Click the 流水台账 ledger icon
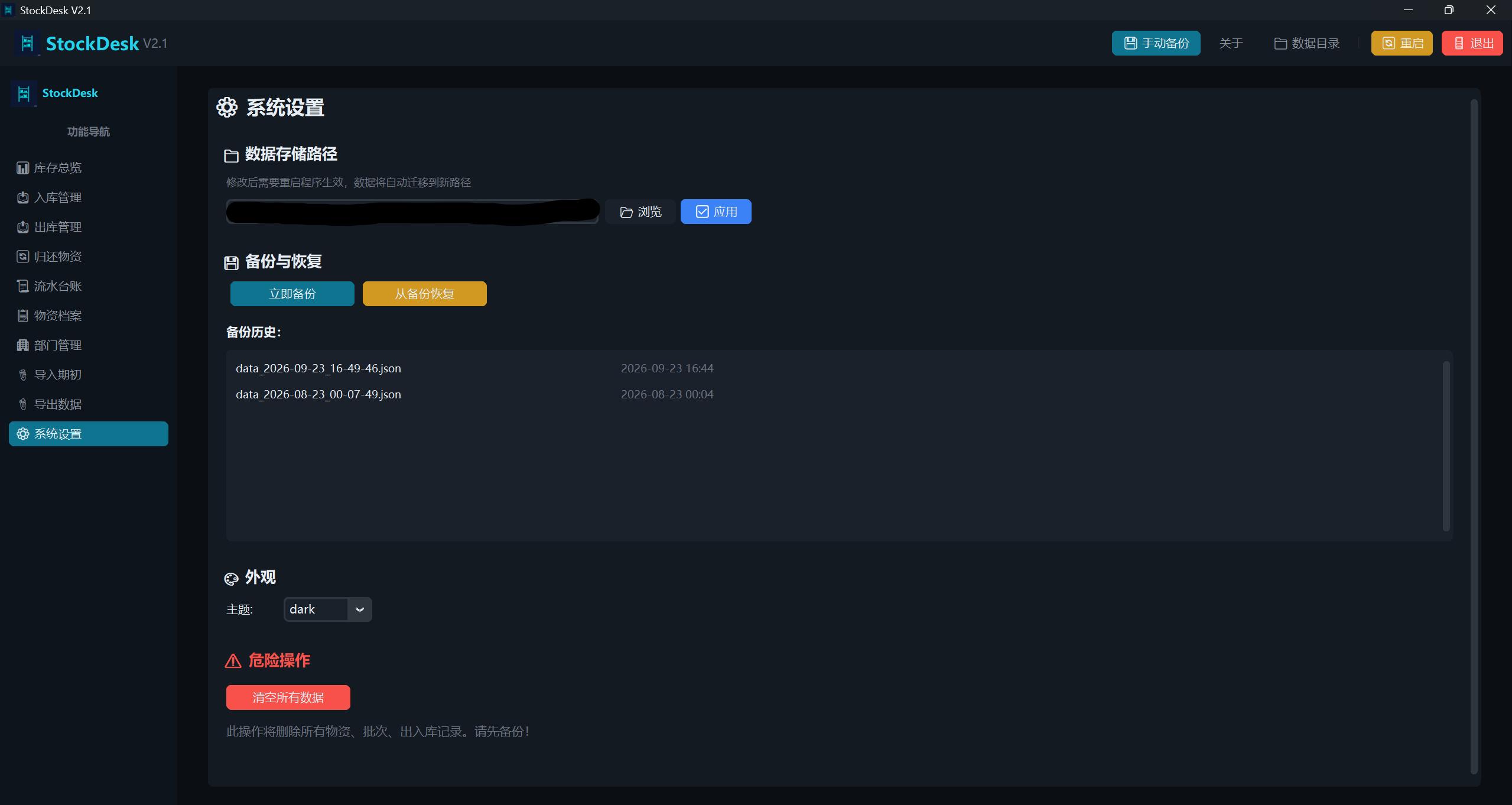 click(22, 286)
